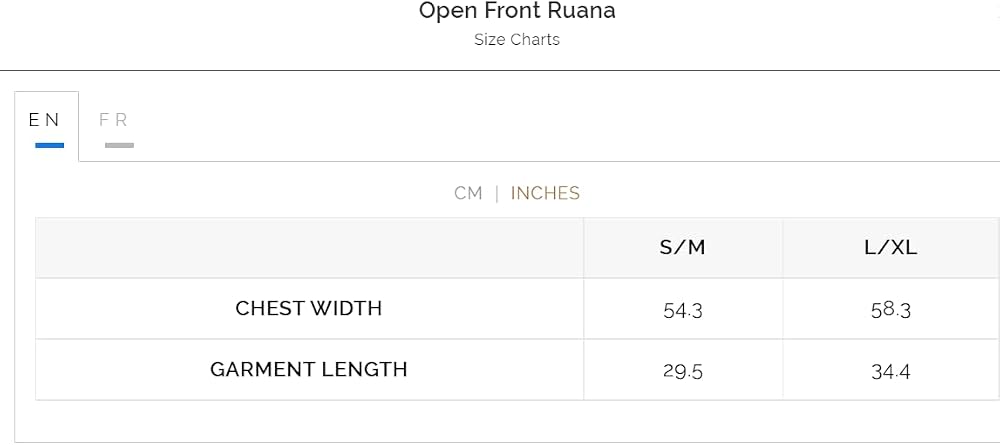
Task: Click the horizontal line under Size Charts
Action: coord(500,70)
